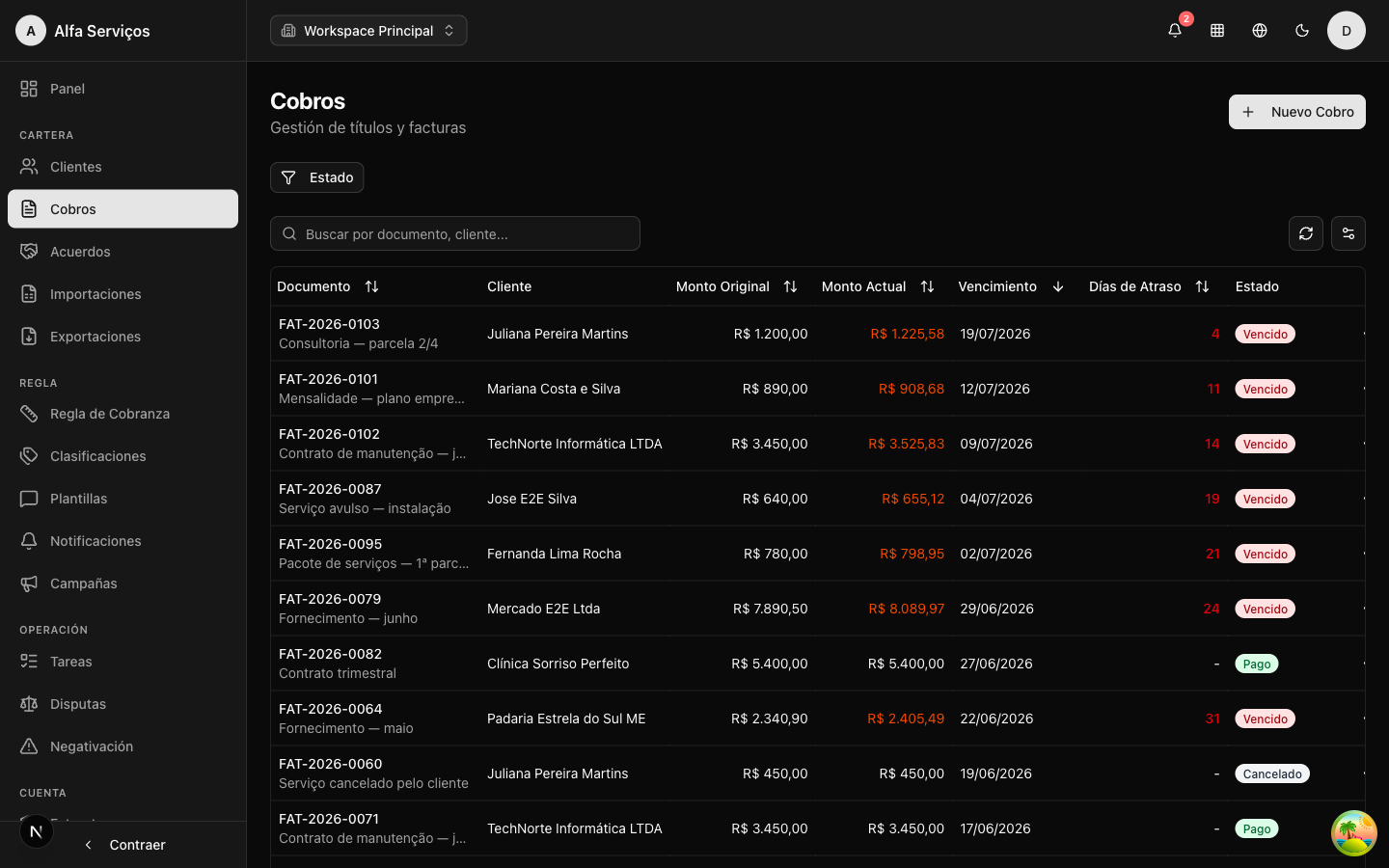Open the language globe icon

pos(1260,30)
